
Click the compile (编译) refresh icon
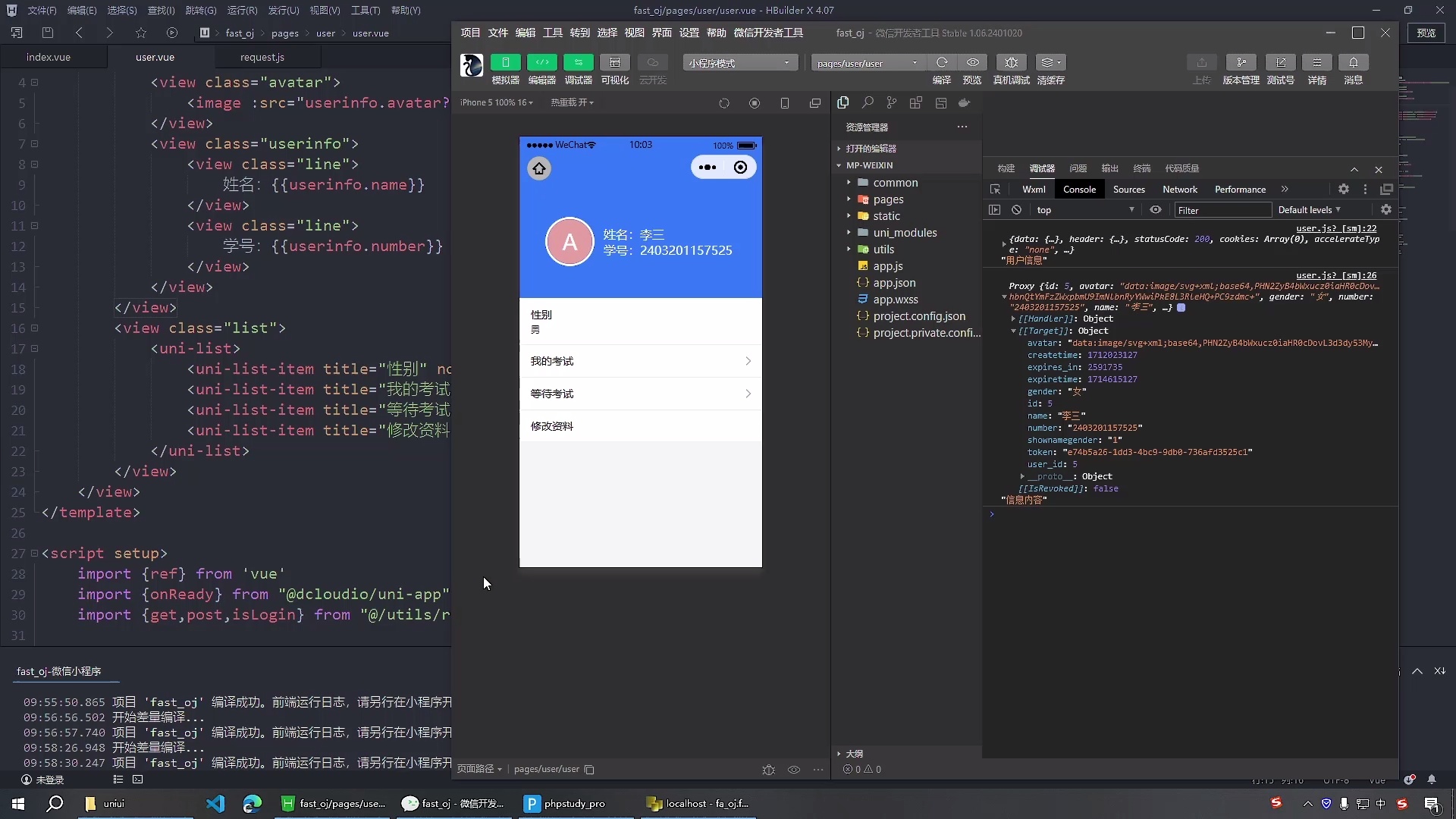[x=942, y=63]
